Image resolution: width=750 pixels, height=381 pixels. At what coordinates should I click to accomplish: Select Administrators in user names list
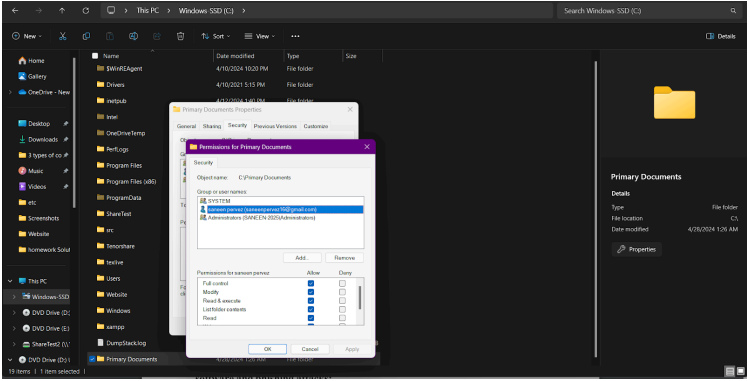280,218
